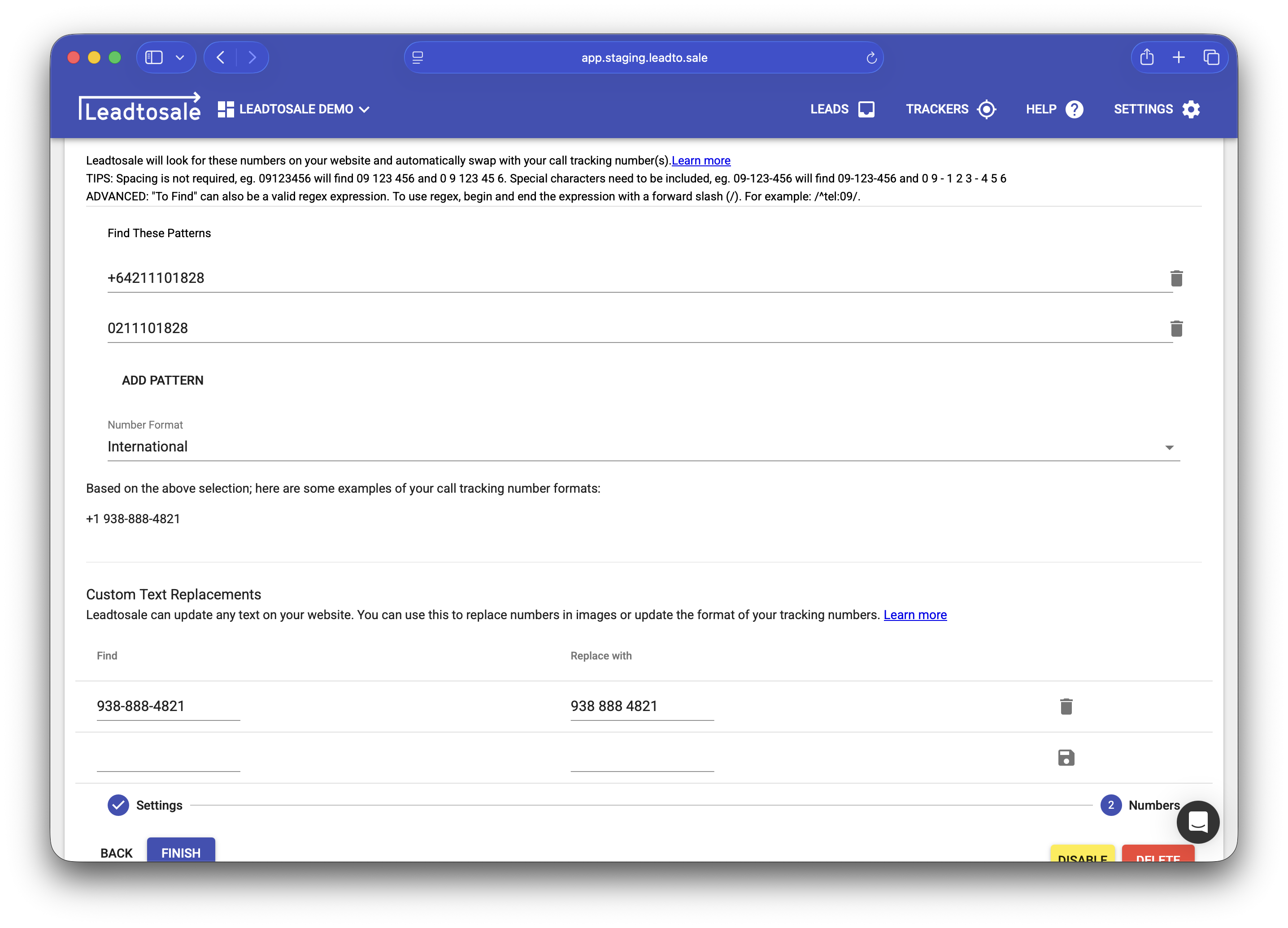Save the new text replacement row
This screenshot has height=928, width=1288.
1066,757
